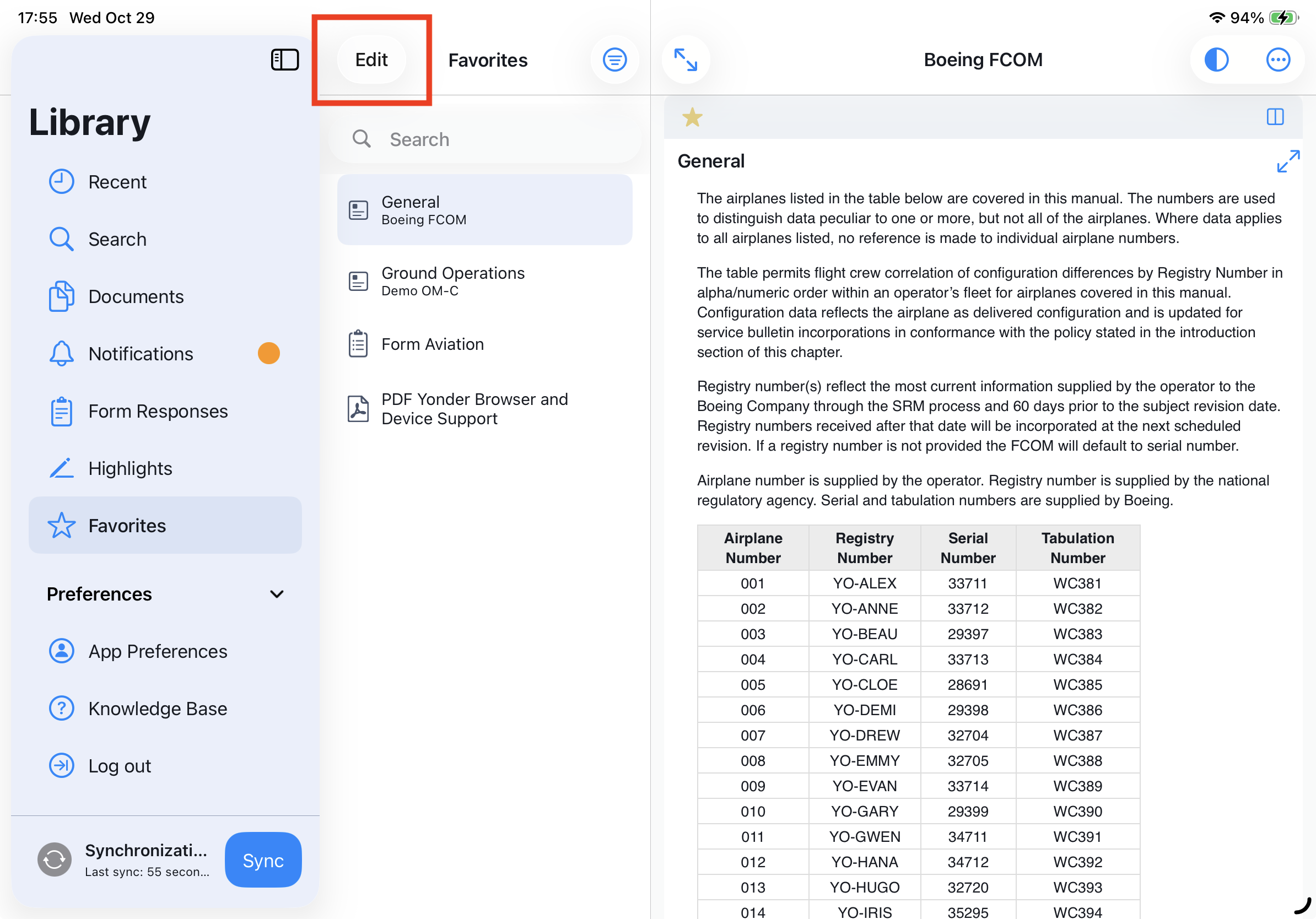Unfavorite using the yellow star

pyautogui.click(x=692, y=117)
